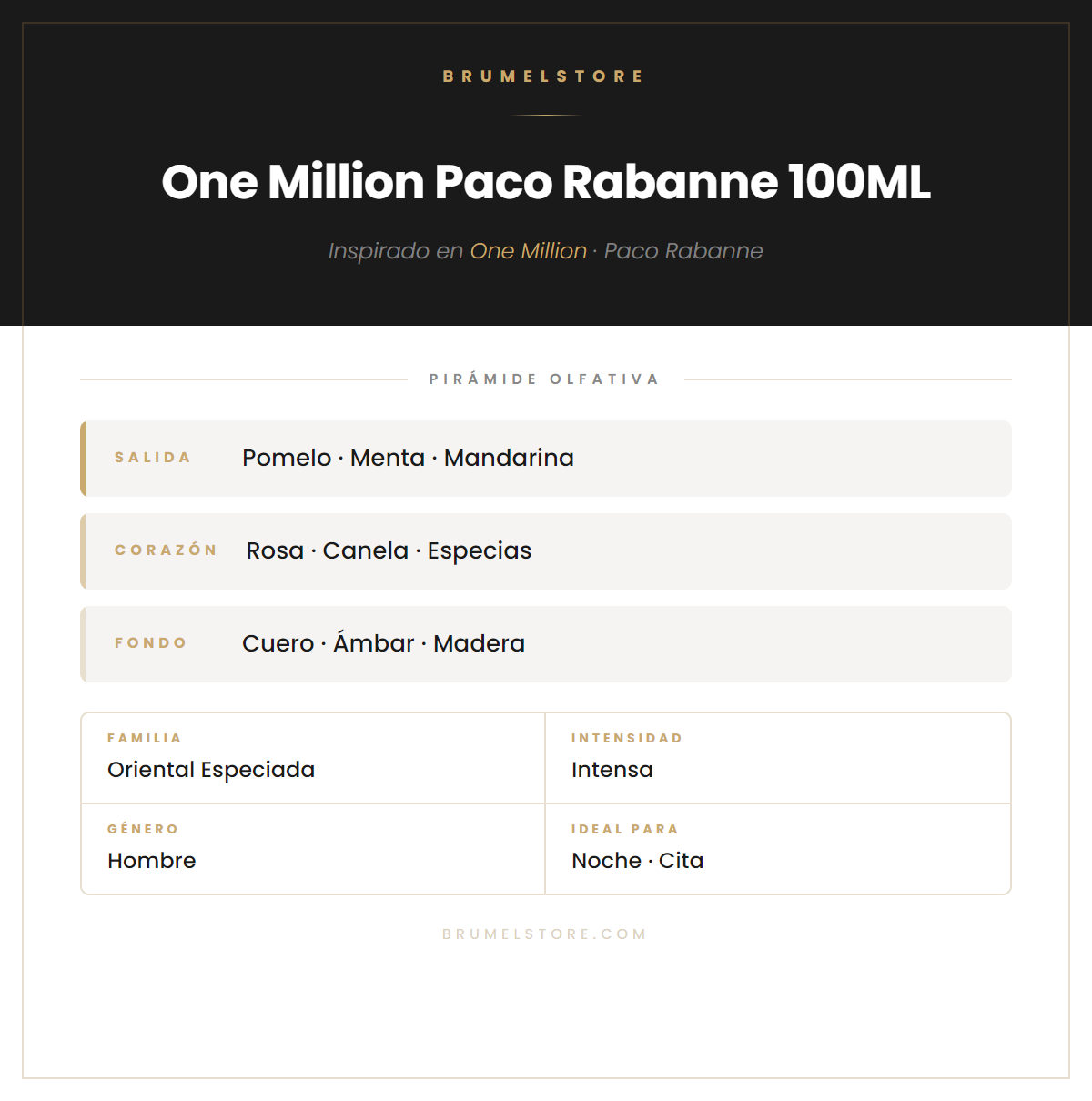Click the footer text 'BRUMELSTORE.COM'
Image resolution: width=1092 pixels, height=1101 pixels.
point(544,934)
